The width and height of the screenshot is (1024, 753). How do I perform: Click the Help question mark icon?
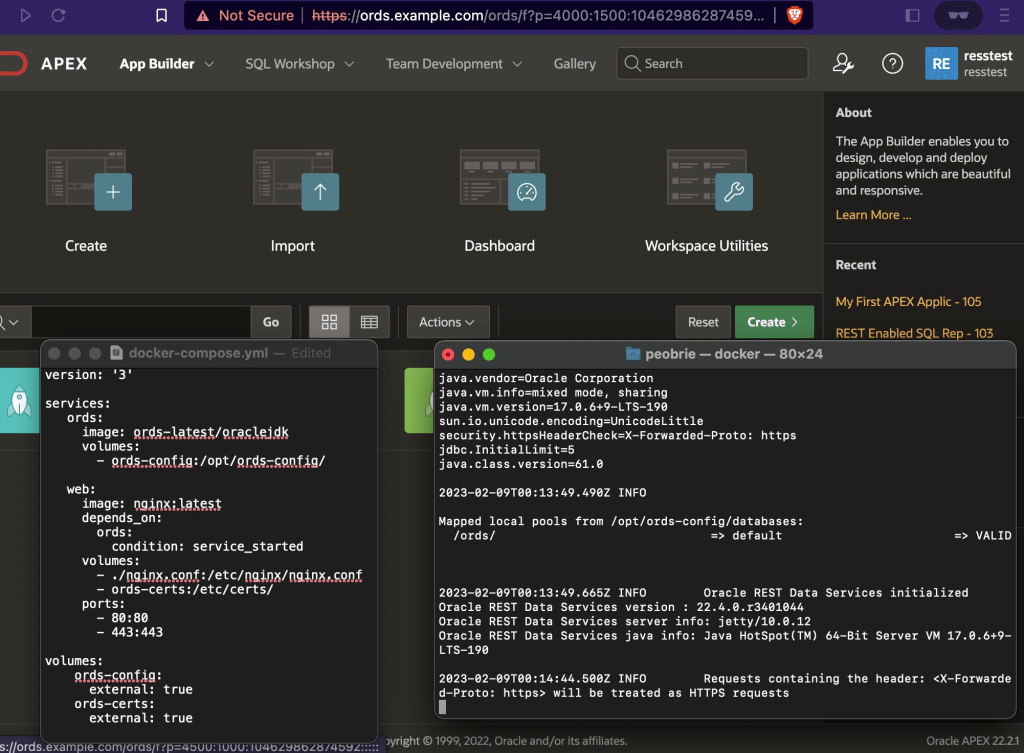click(892, 64)
